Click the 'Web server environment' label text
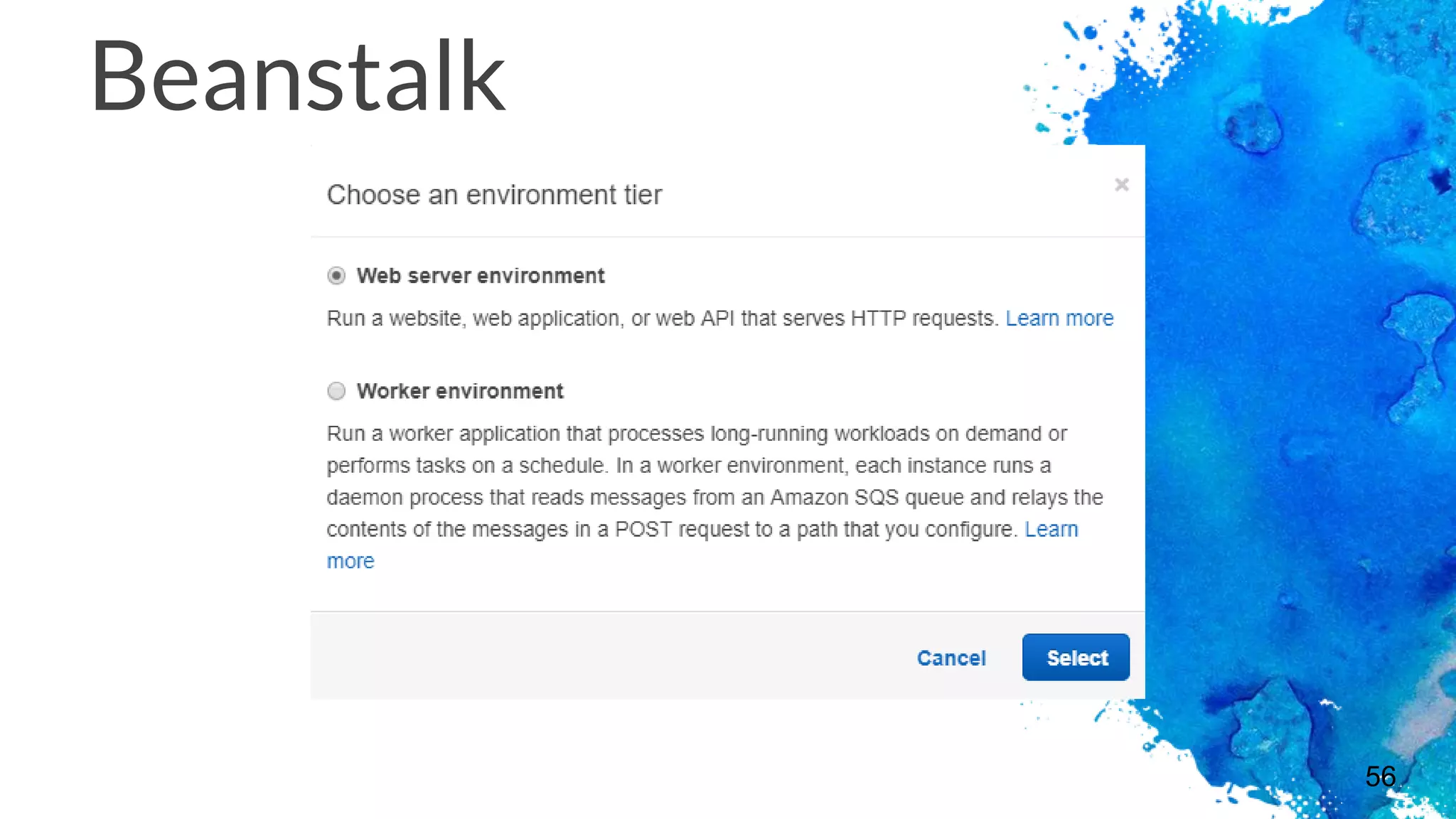This screenshot has width=1456, height=819. pos(481,276)
